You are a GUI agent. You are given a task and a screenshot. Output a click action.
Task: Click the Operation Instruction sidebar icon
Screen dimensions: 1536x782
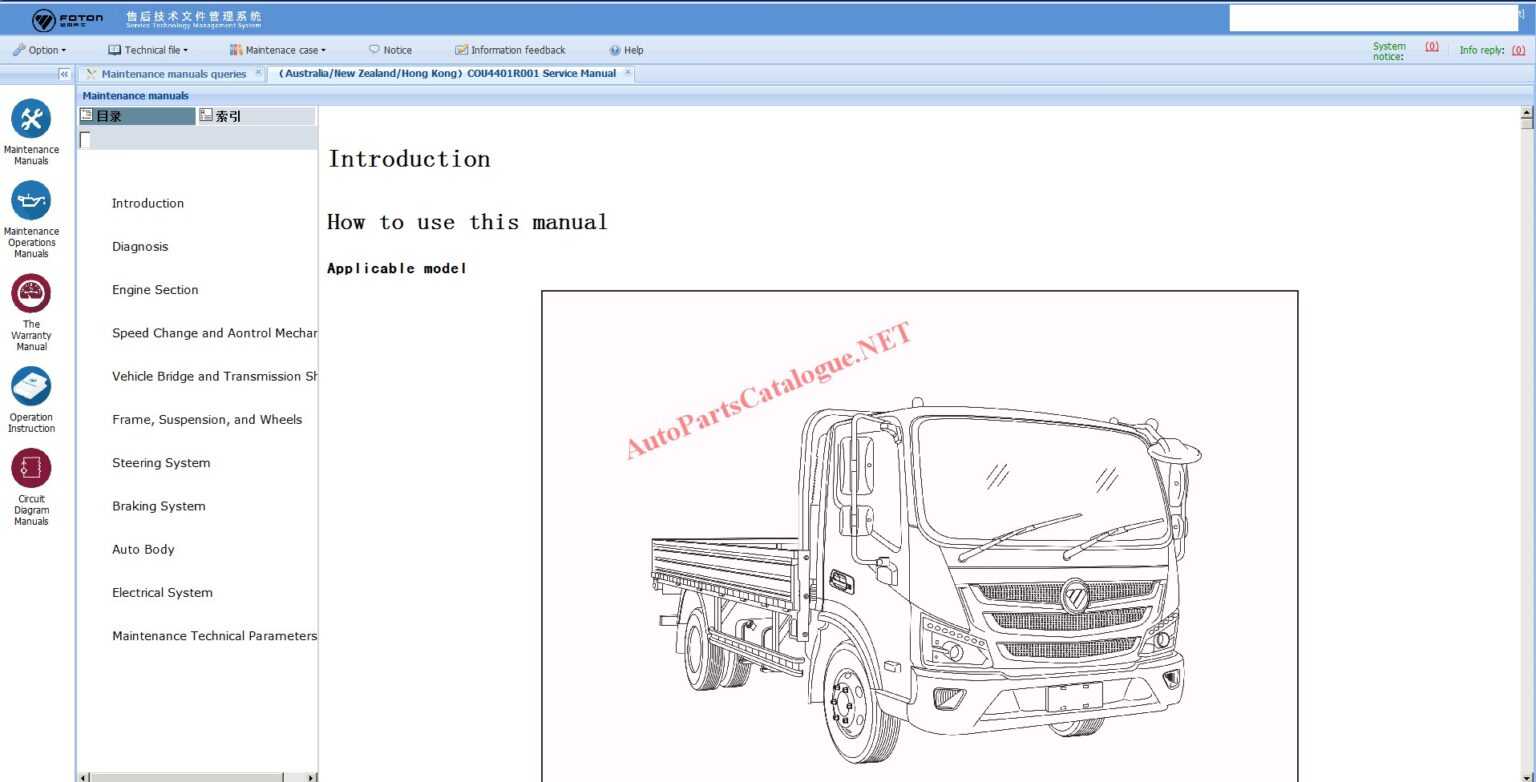tap(32, 387)
